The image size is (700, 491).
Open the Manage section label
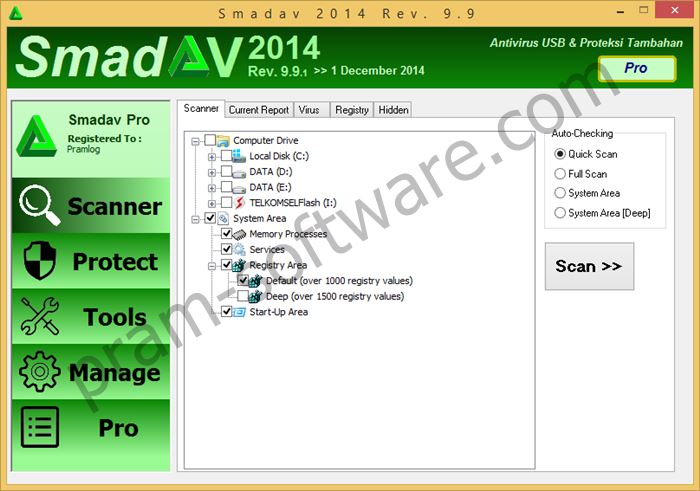[115, 373]
